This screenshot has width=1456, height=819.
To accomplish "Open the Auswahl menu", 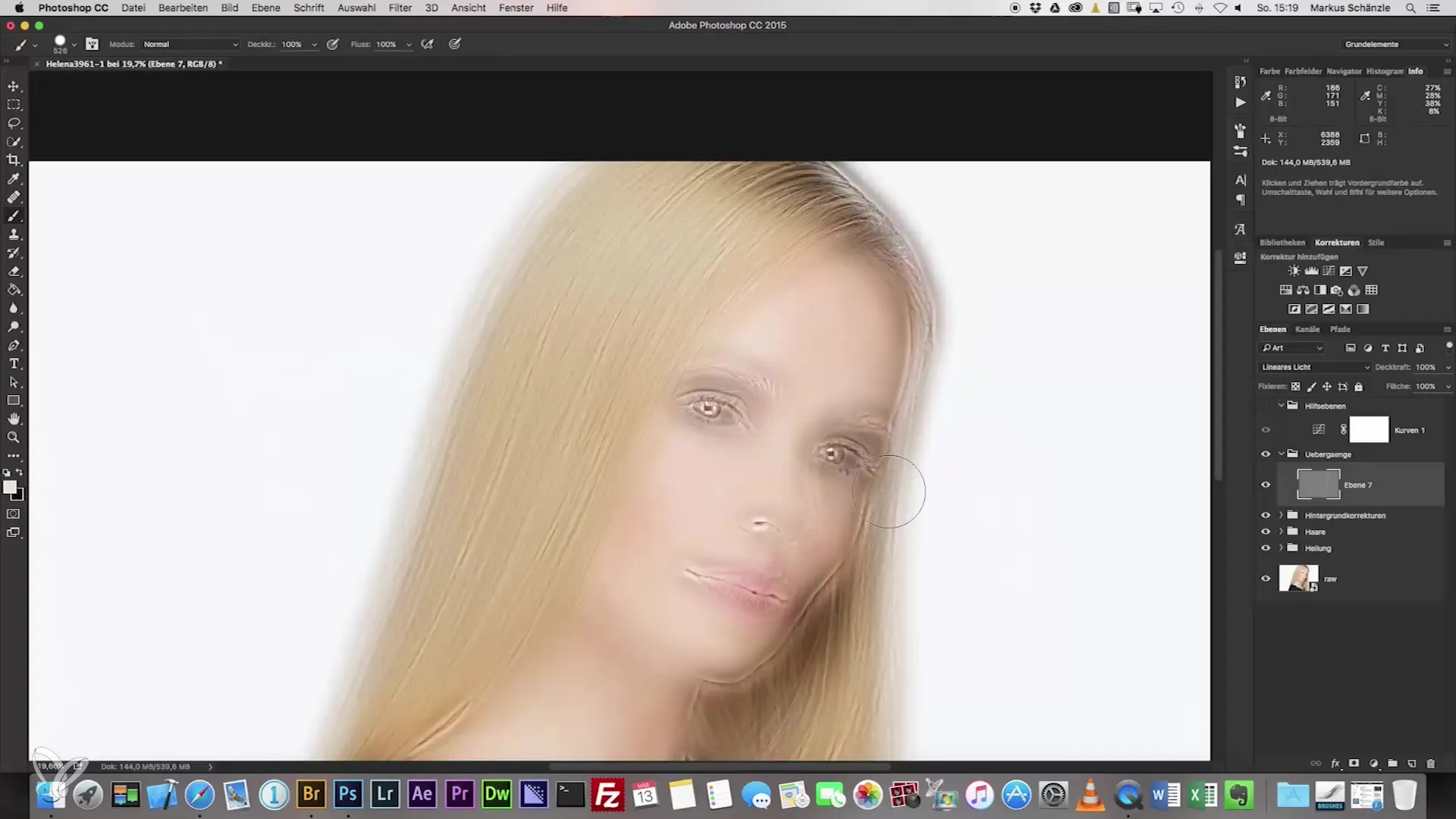I will 356,8.
